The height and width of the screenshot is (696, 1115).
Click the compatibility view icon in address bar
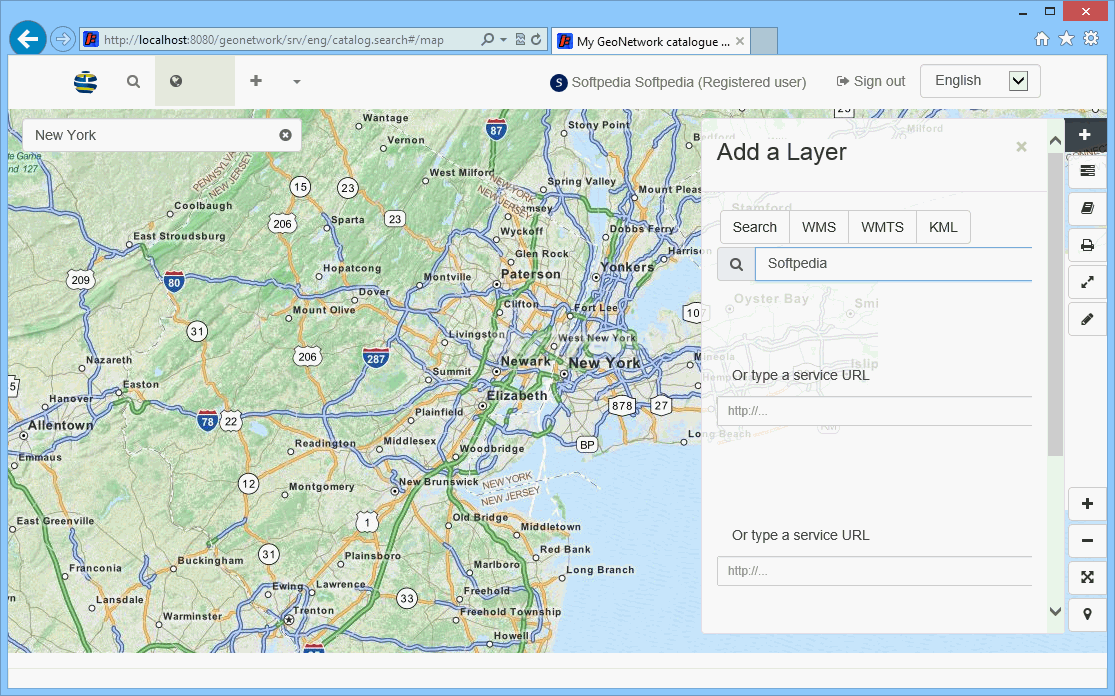click(521, 40)
